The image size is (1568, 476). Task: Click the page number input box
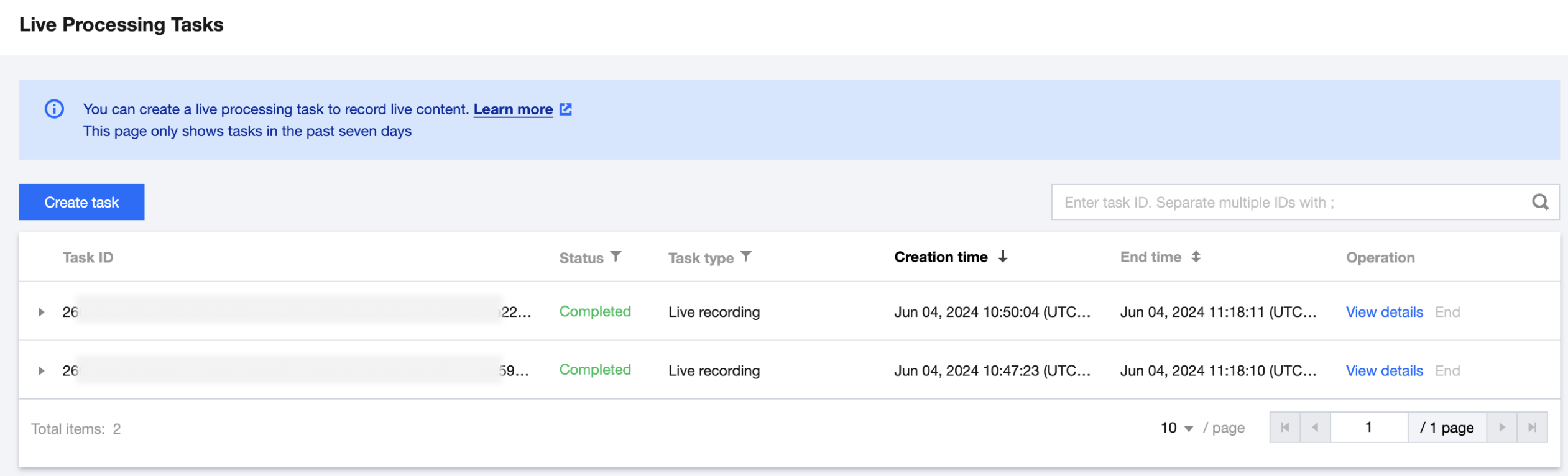[x=1368, y=428]
